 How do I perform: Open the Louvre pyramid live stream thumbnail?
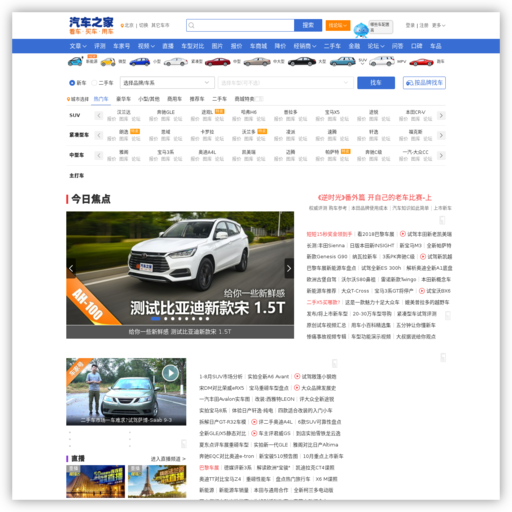pyautogui.click(x=96, y=481)
